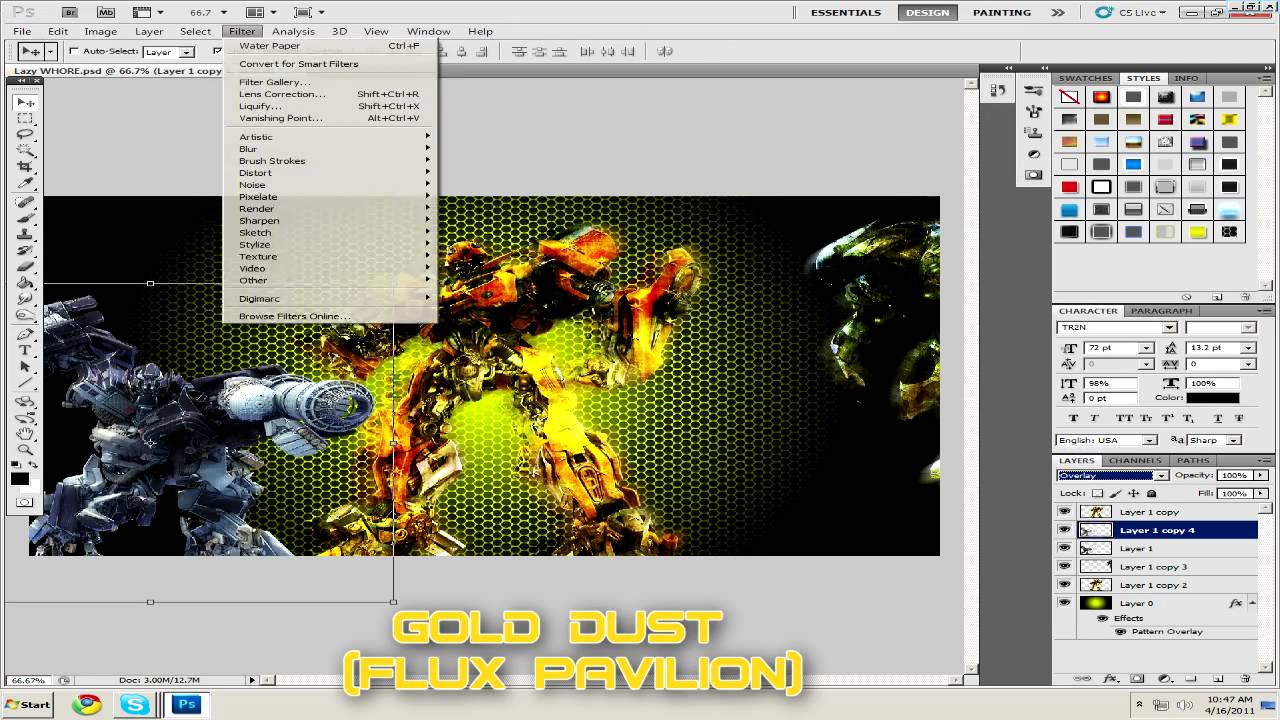Select the Zoom tool in toolbox
The height and width of the screenshot is (720, 1280).
tap(26, 450)
